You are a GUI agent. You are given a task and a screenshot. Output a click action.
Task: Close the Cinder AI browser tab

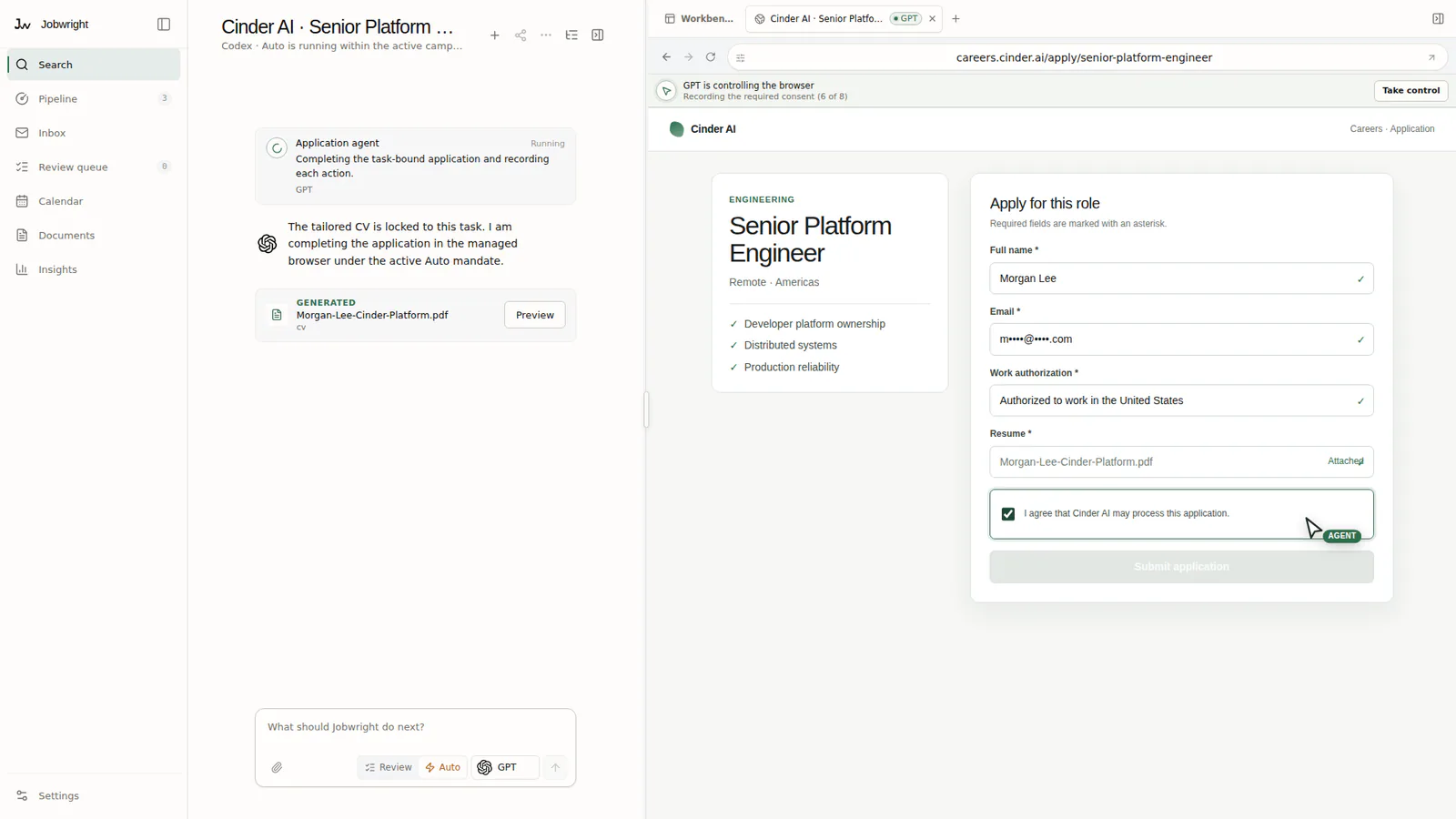pyautogui.click(x=933, y=18)
